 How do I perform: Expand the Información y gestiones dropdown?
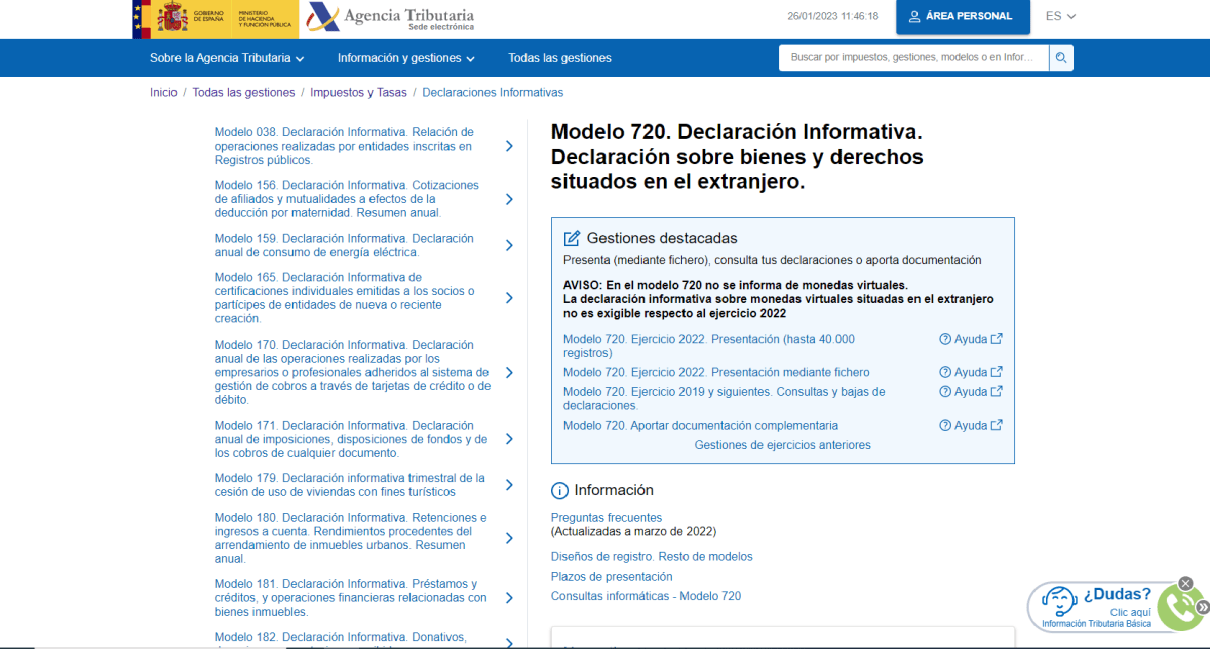[x=406, y=58]
